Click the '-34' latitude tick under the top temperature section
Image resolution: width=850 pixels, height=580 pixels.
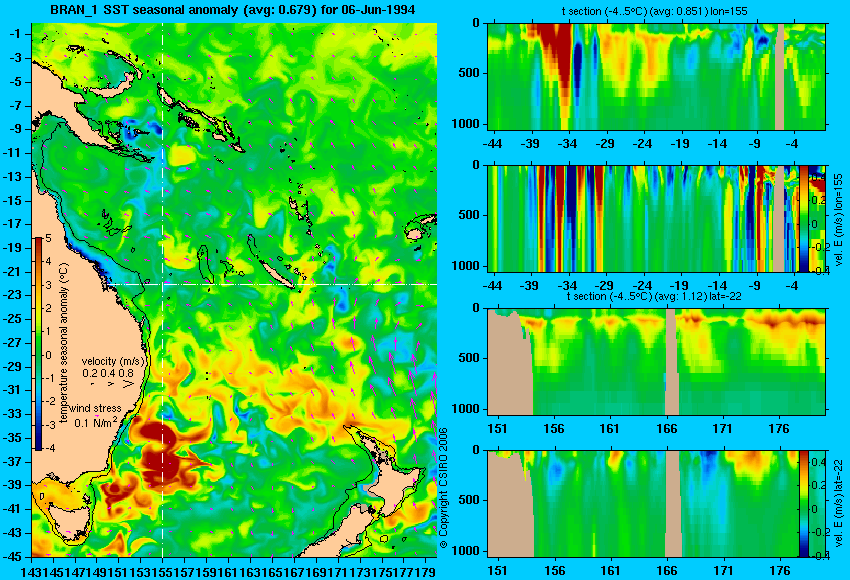point(567,144)
